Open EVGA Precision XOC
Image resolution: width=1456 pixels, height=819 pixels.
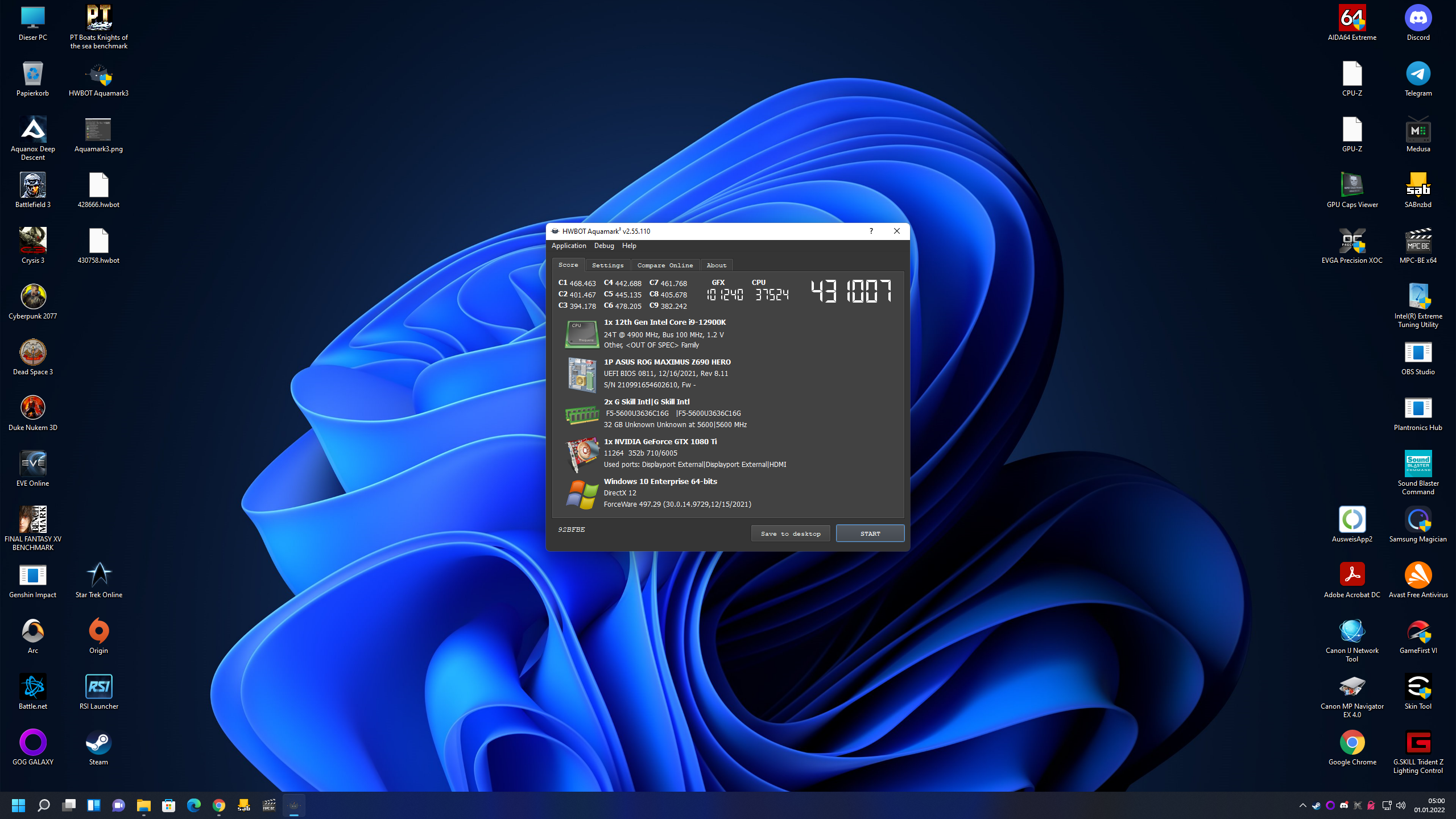click(1352, 247)
